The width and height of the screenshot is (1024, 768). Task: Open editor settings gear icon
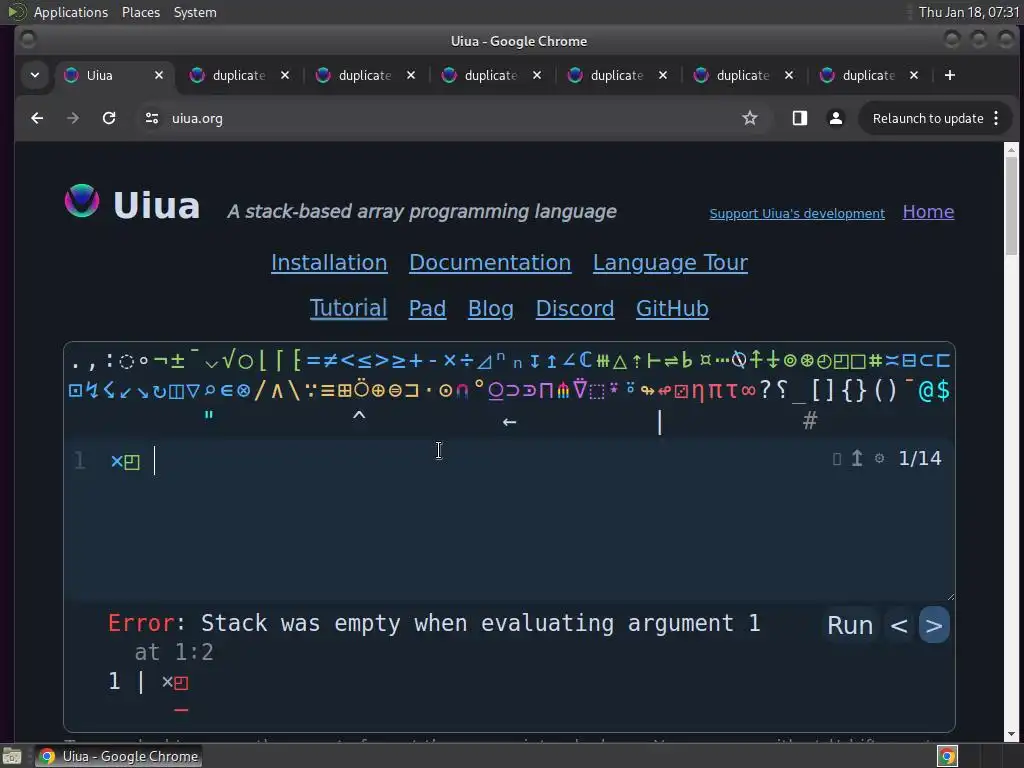pyautogui.click(x=880, y=458)
